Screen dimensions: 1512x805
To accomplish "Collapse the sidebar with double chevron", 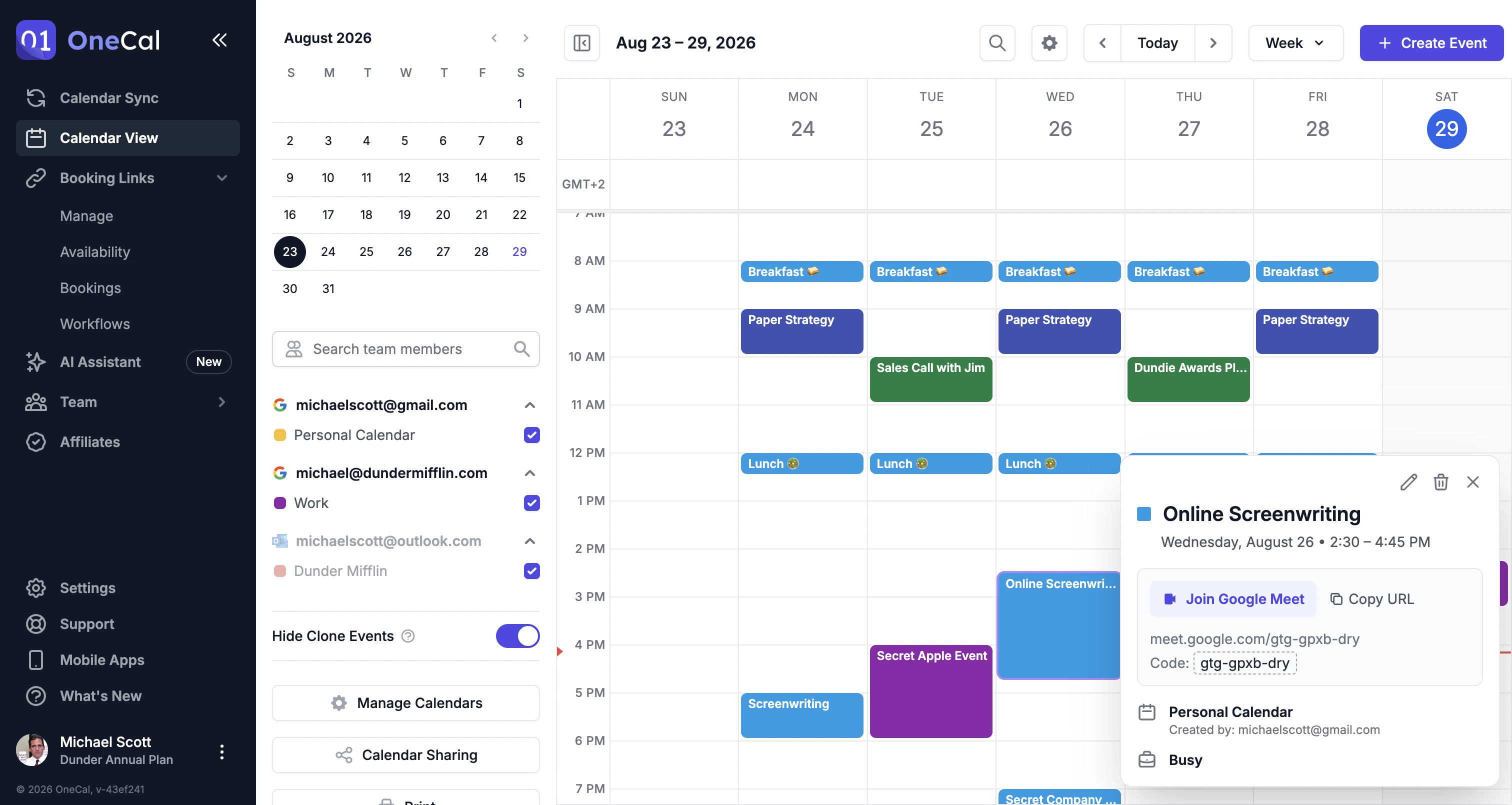I will (219, 40).
